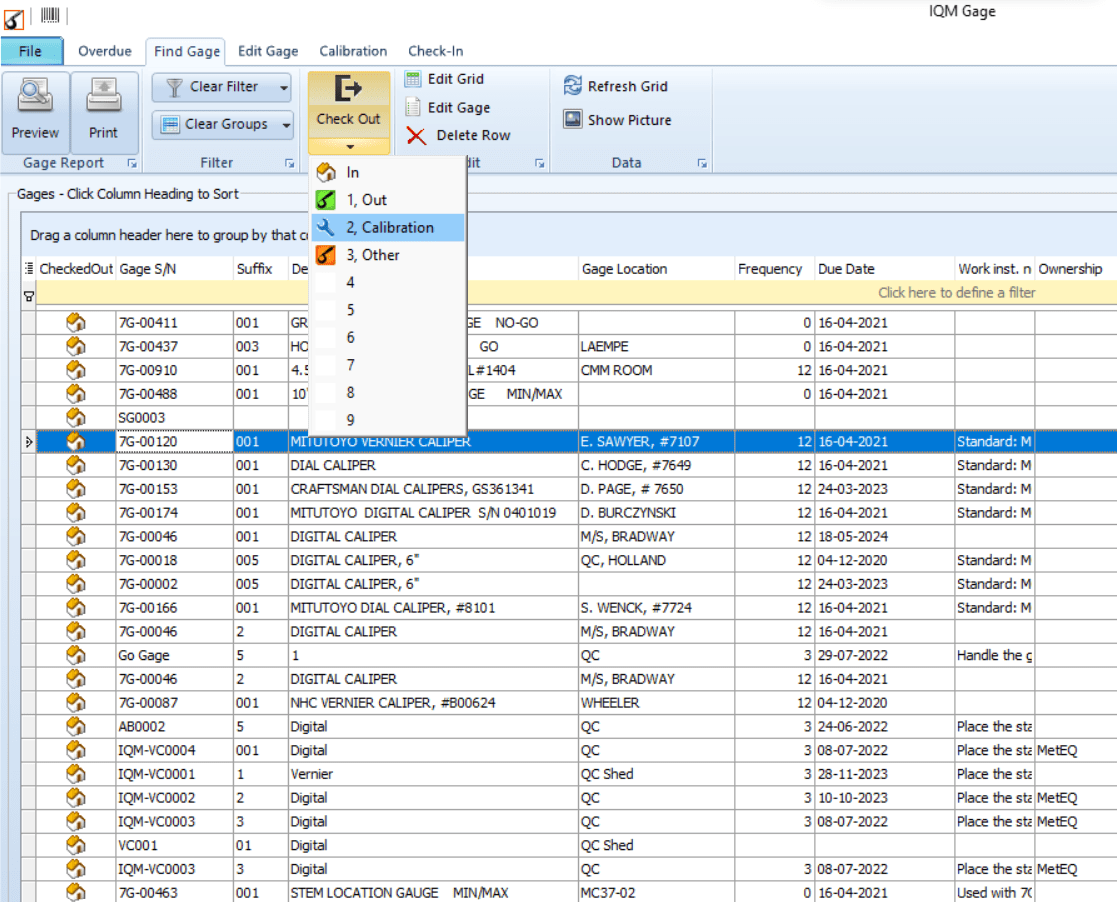Sort by the Due Date column header
The width and height of the screenshot is (1117, 902).
tap(845, 269)
